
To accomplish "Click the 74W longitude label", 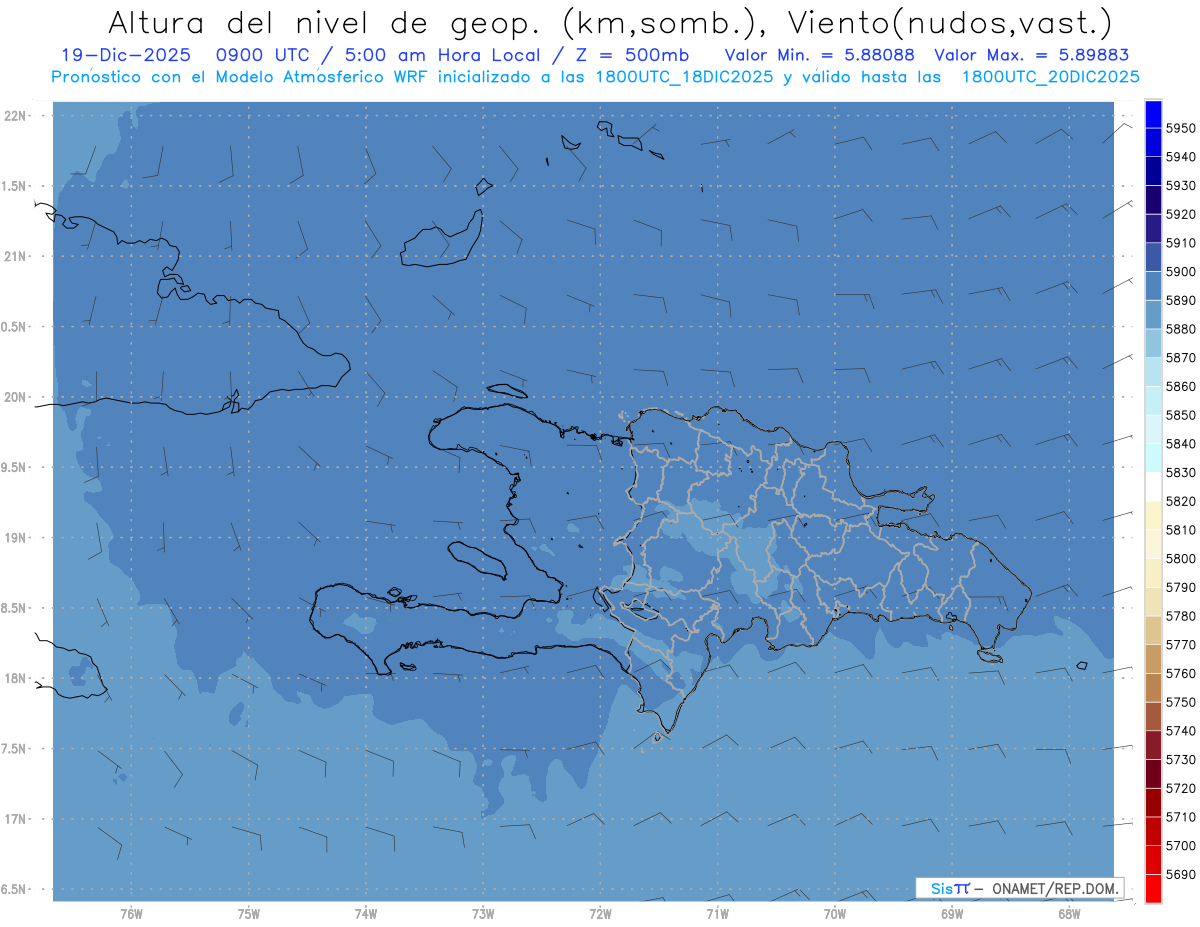I will [366, 914].
